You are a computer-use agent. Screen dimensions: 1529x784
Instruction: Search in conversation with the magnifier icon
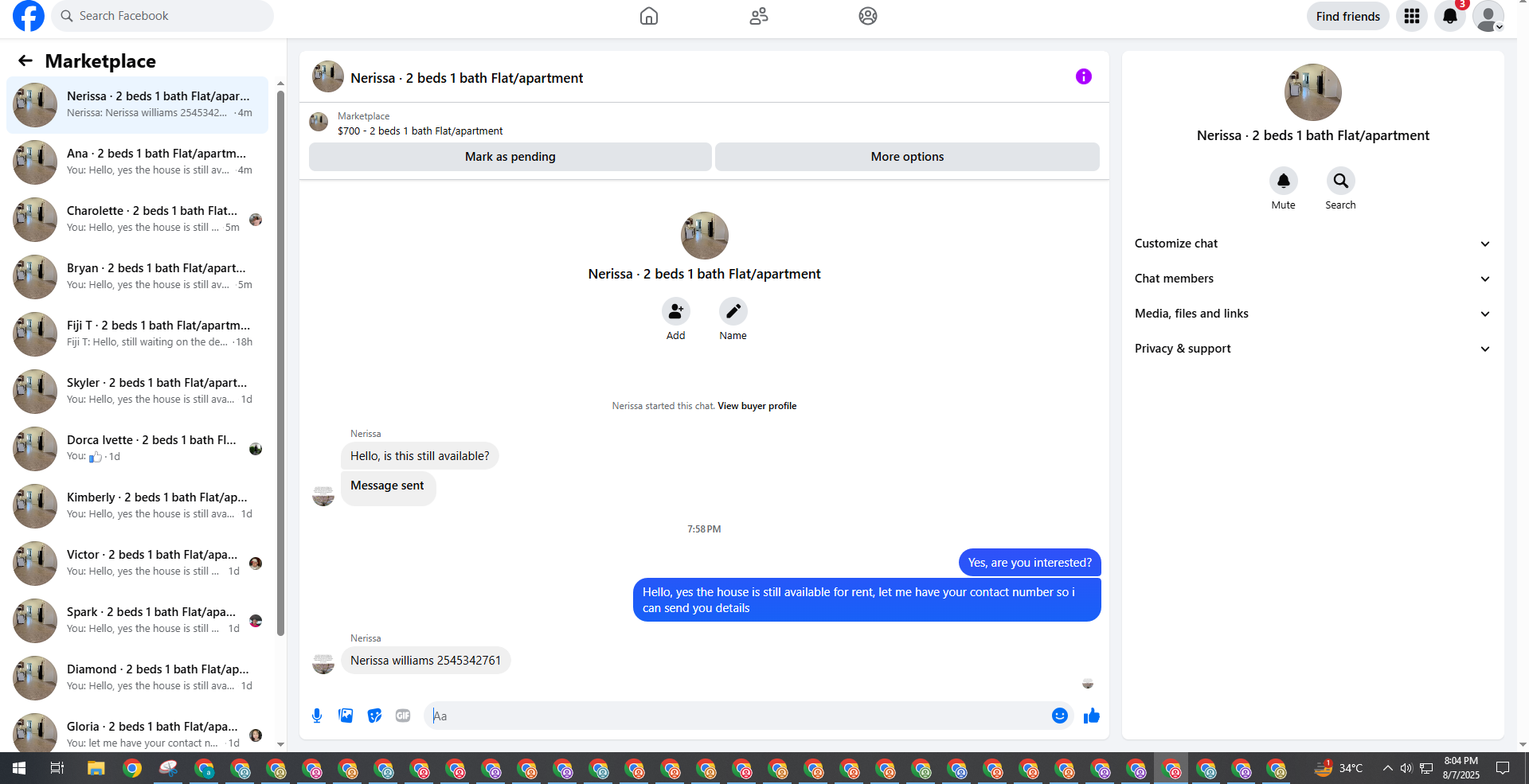(1341, 181)
